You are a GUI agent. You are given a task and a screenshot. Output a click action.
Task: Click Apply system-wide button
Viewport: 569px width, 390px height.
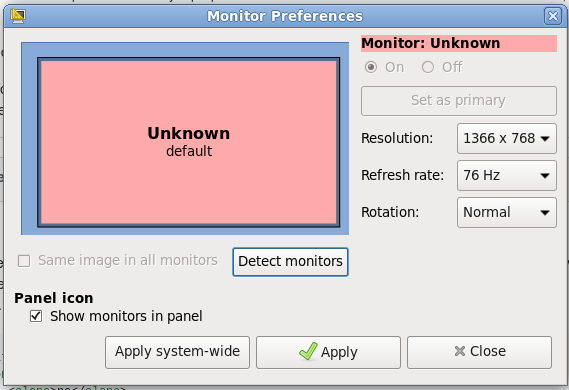[x=177, y=352]
